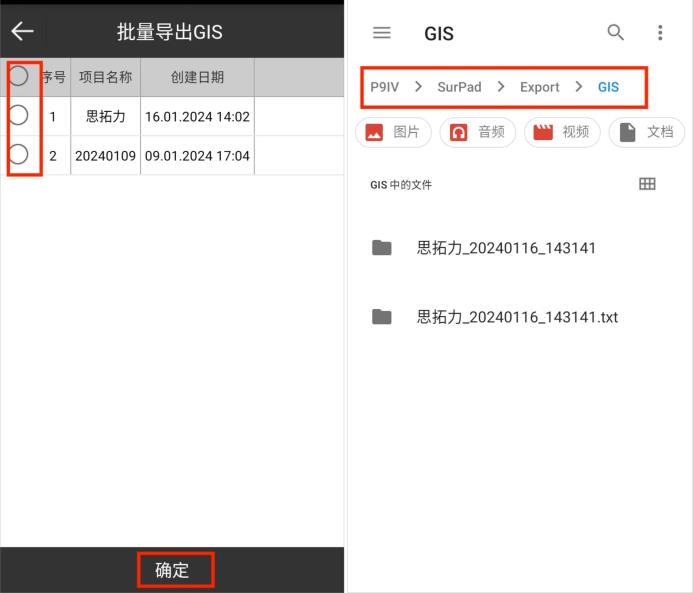
Task: Click the folder icon for 思拓力_20240116_143141.txt
Action: [x=382, y=317]
